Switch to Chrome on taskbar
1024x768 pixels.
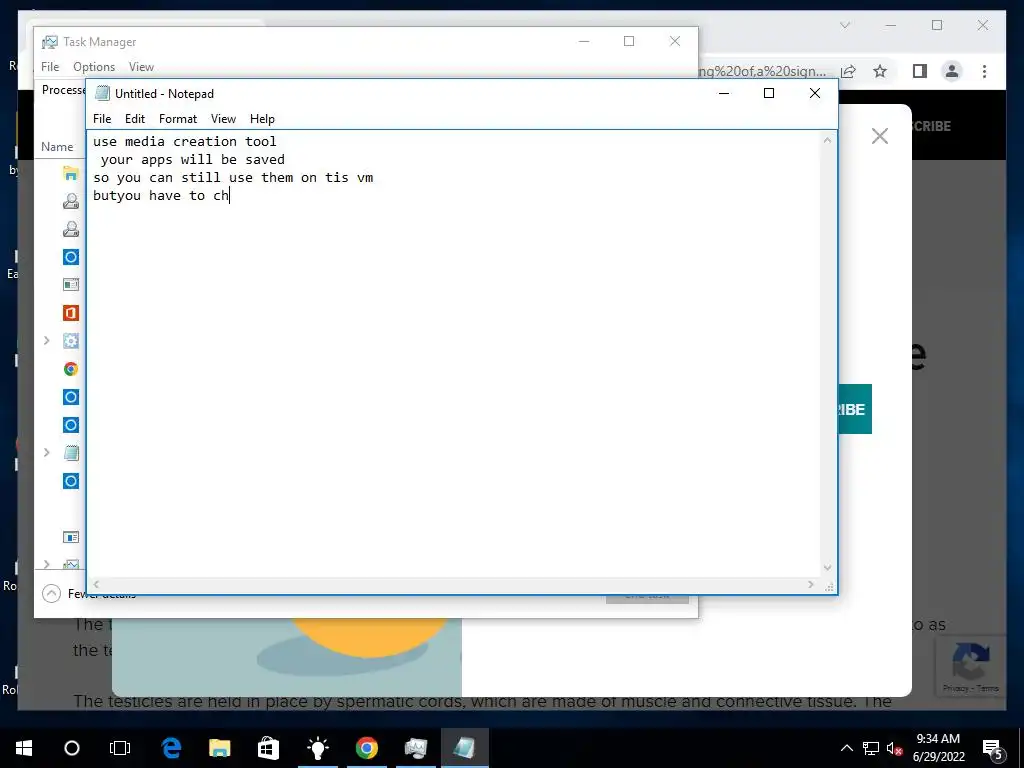367,748
